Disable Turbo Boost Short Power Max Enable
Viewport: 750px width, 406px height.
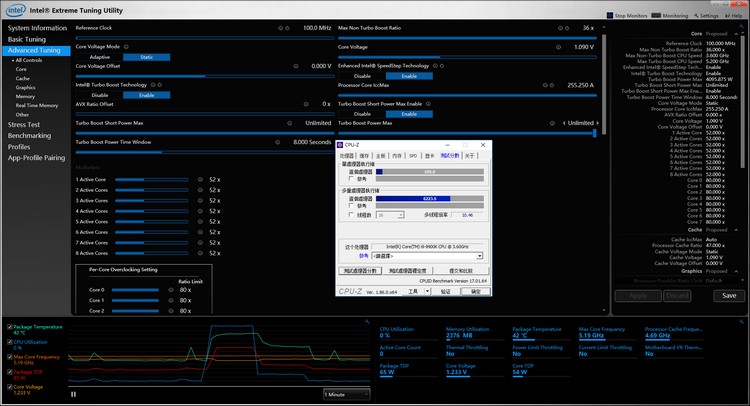(x=362, y=114)
